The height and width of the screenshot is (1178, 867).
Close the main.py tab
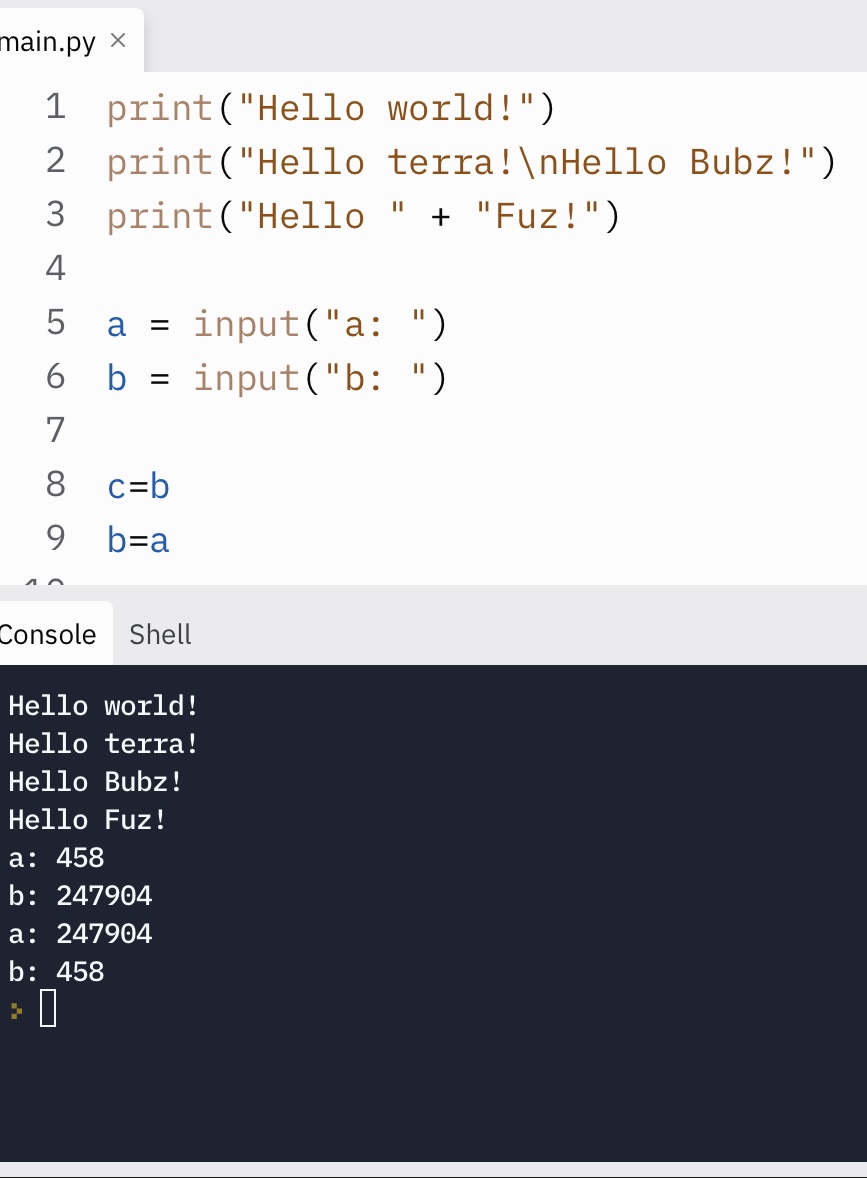pyautogui.click(x=118, y=41)
